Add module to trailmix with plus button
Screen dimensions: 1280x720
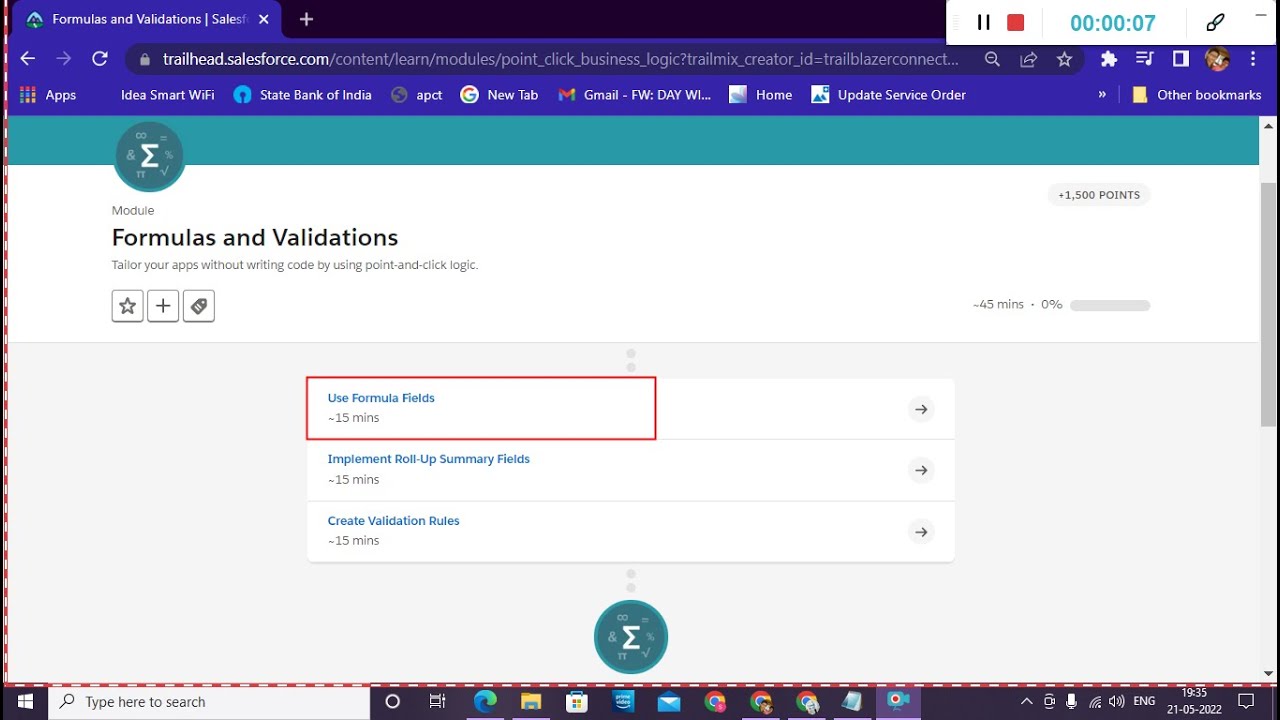click(163, 306)
